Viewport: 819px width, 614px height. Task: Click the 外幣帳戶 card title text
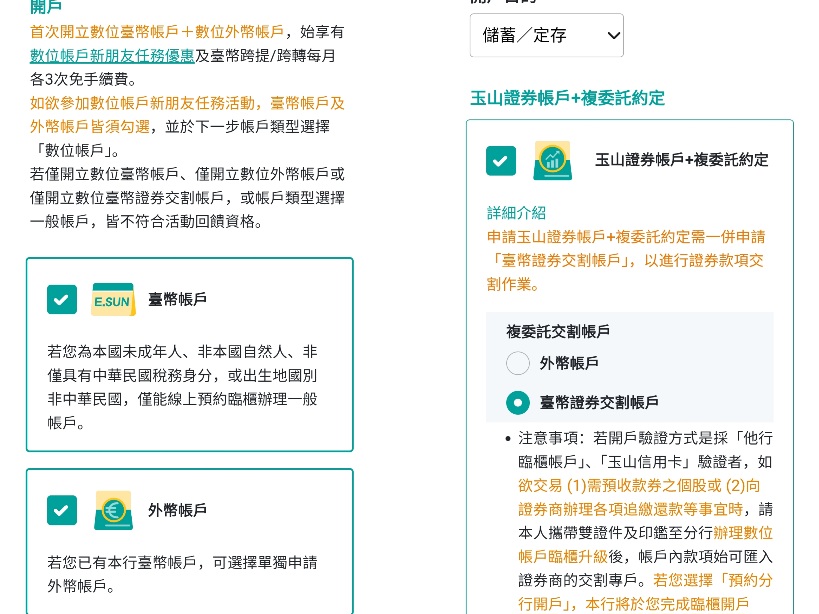point(178,510)
